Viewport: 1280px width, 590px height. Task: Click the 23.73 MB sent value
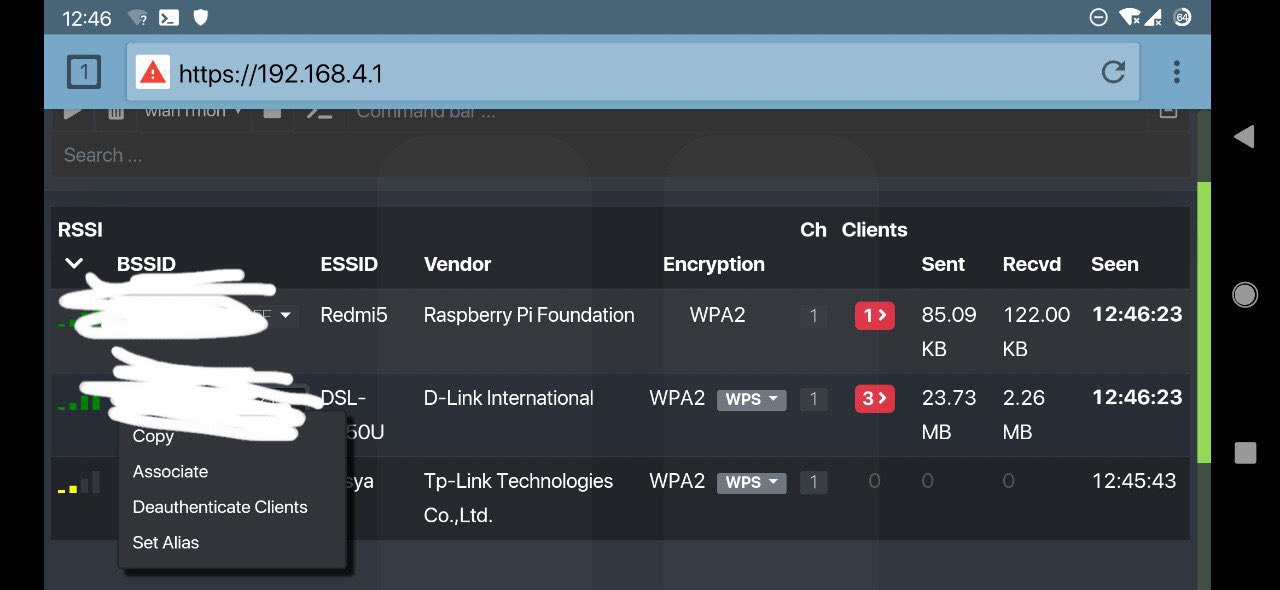point(949,414)
